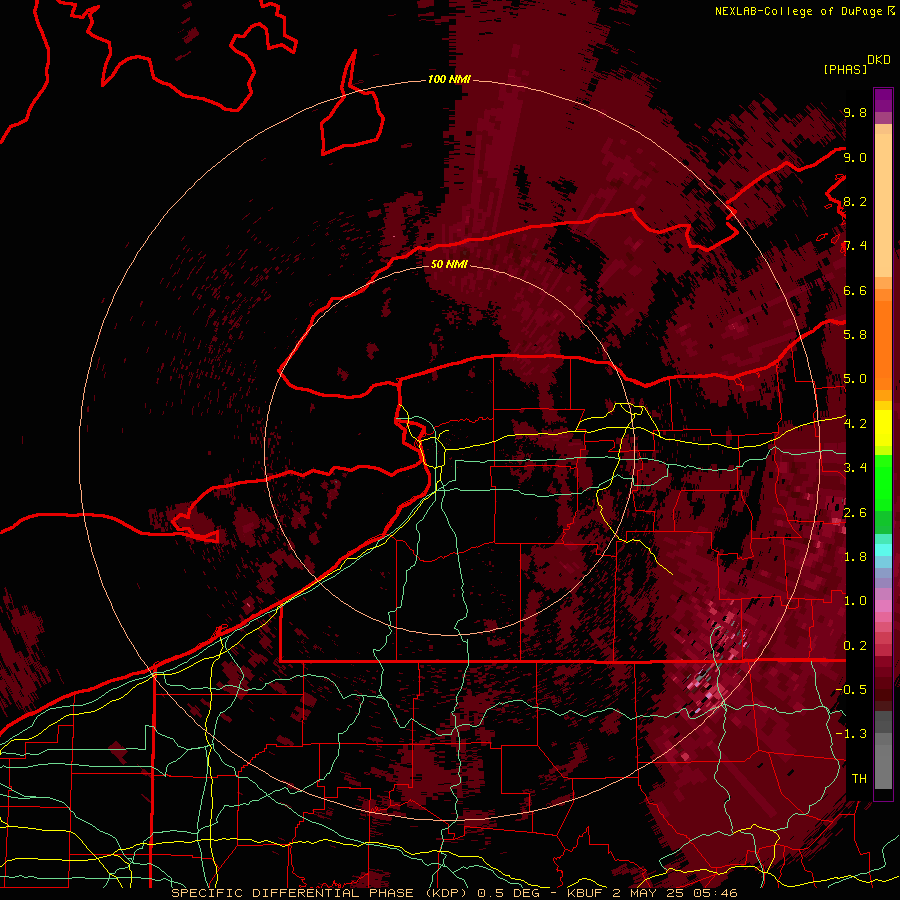Viewport: 900px width, 900px height.
Task: Click the 8.2 value on color scale
Action: click(x=855, y=201)
